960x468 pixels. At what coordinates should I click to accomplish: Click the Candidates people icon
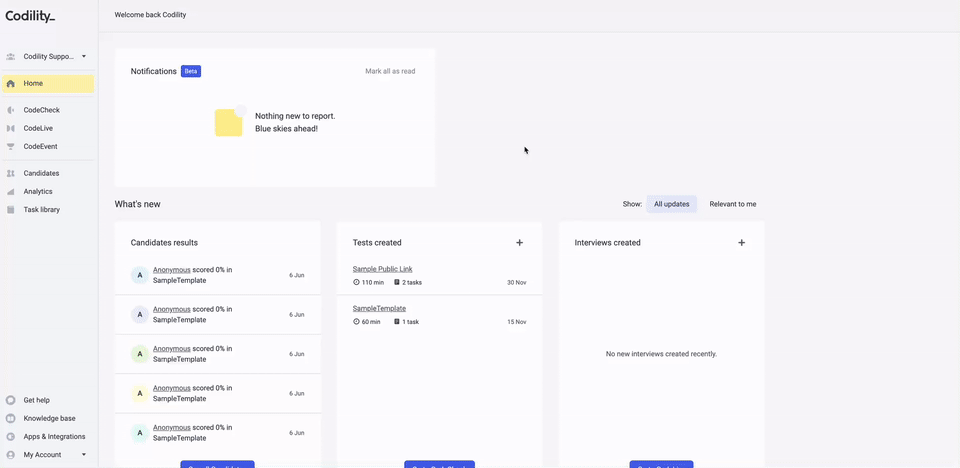pyautogui.click(x=10, y=173)
